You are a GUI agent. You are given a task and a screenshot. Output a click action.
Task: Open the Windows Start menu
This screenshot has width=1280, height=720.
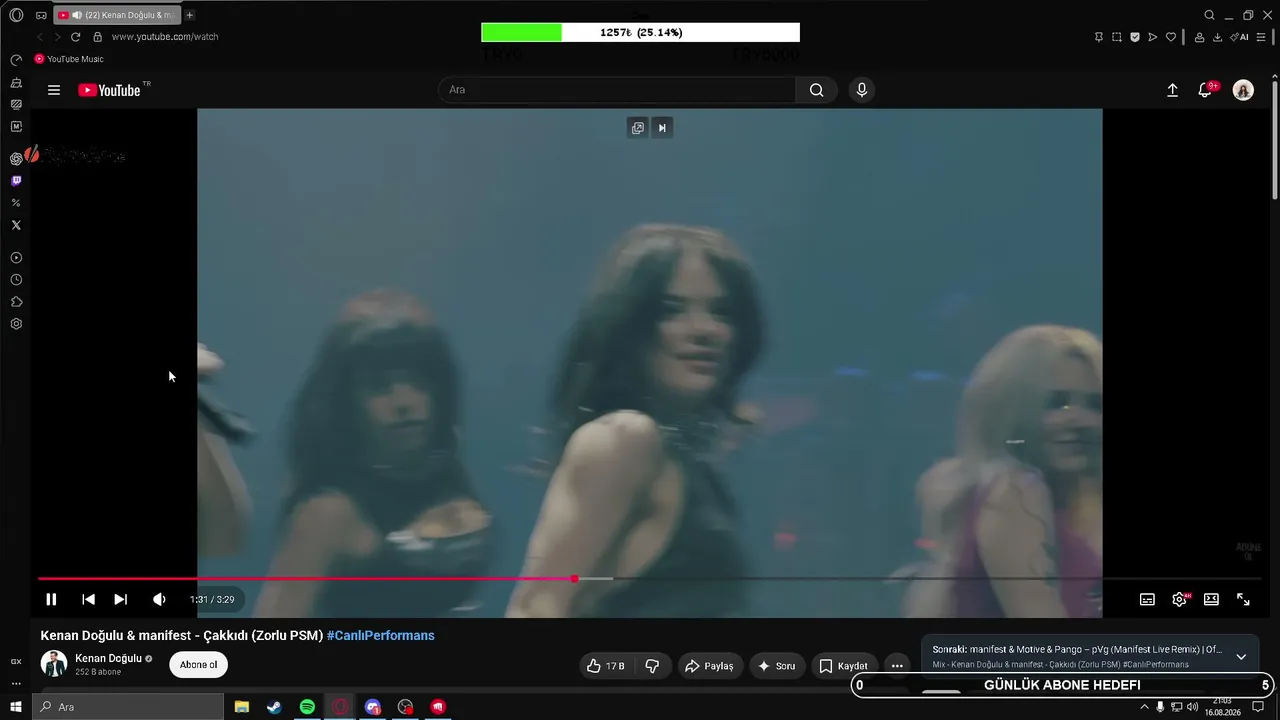[x=16, y=707]
